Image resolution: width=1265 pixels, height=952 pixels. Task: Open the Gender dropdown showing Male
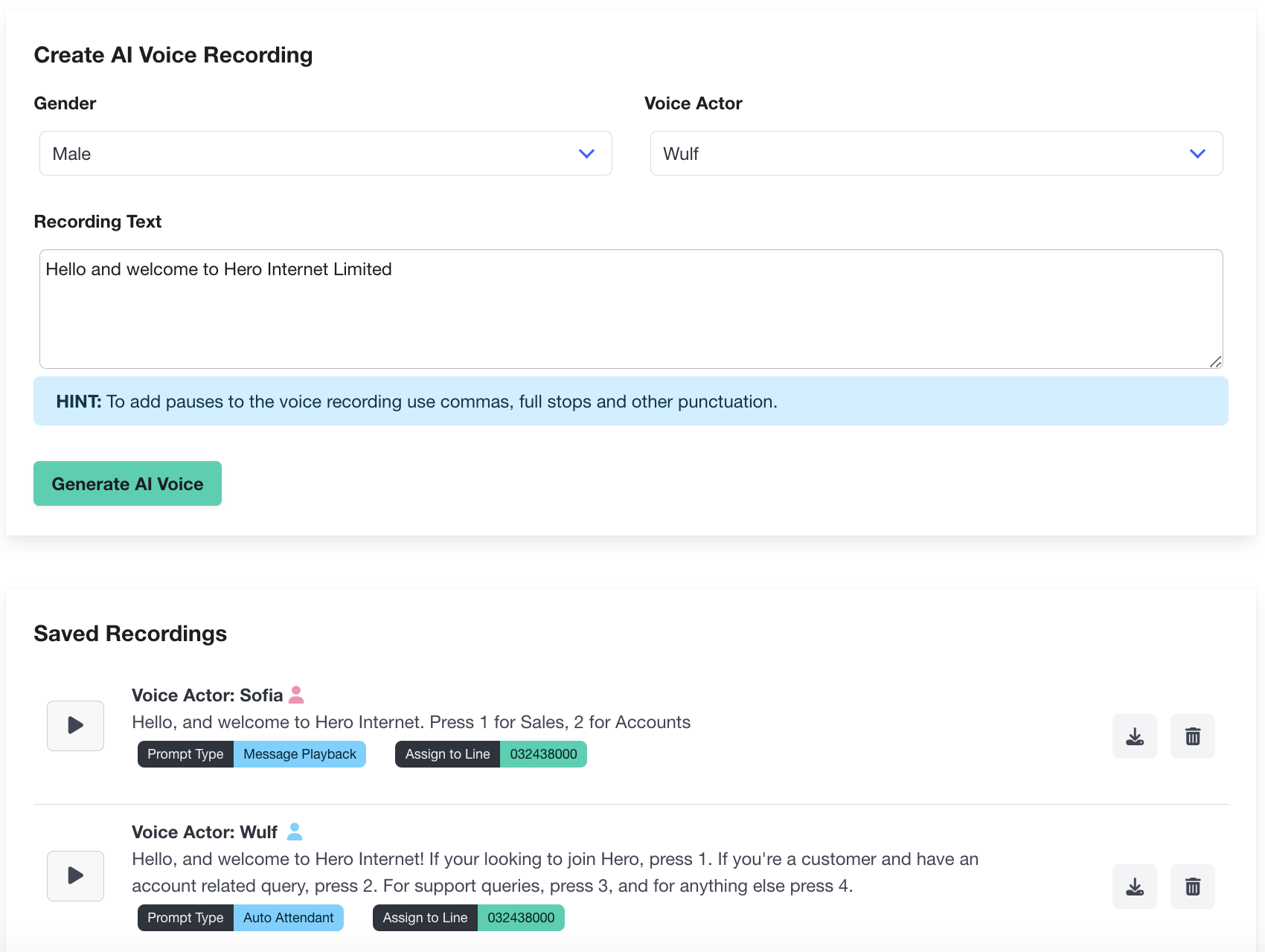pos(325,153)
